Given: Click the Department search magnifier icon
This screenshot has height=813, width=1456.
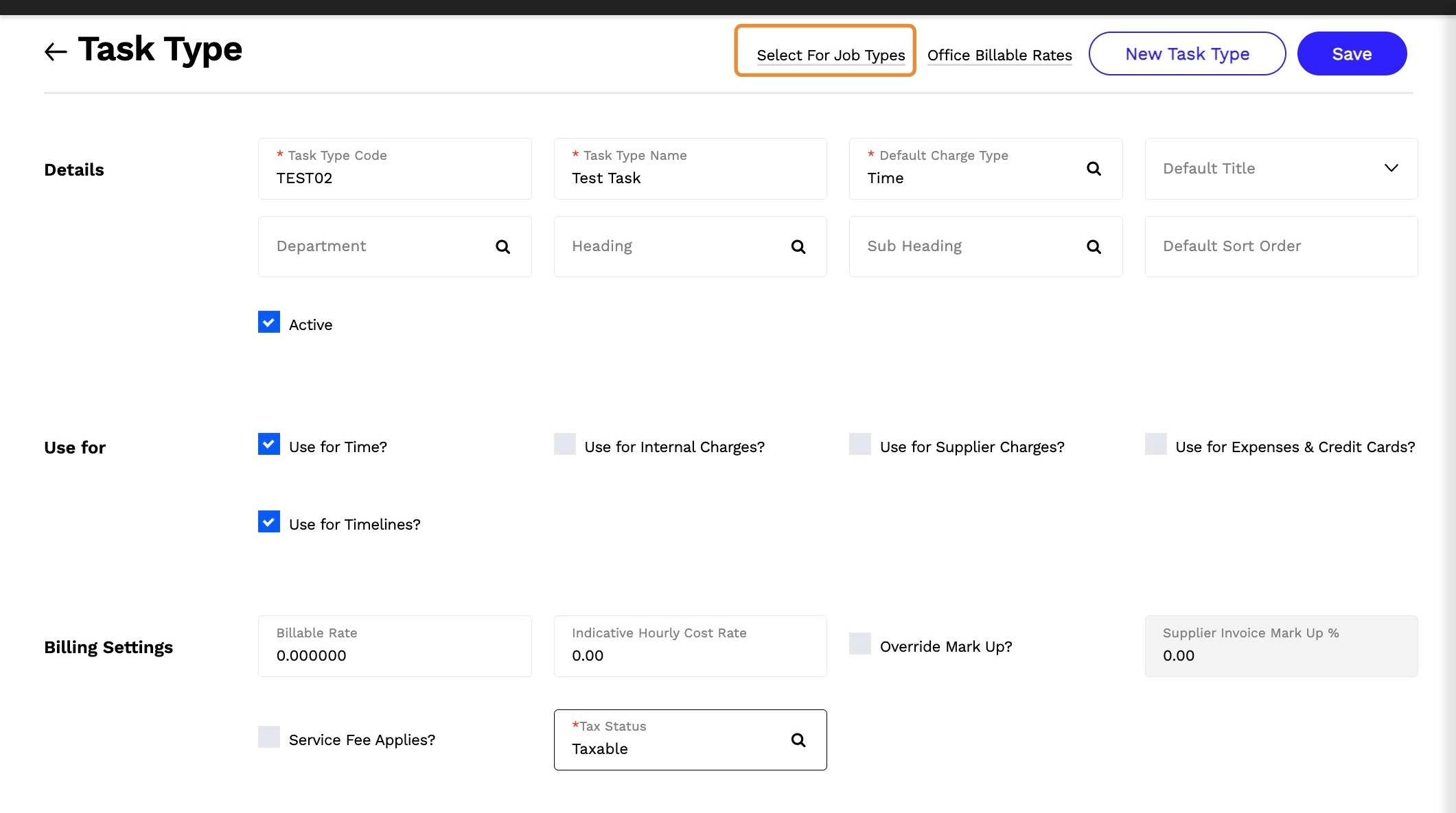Looking at the screenshot, I should point(502,247).
